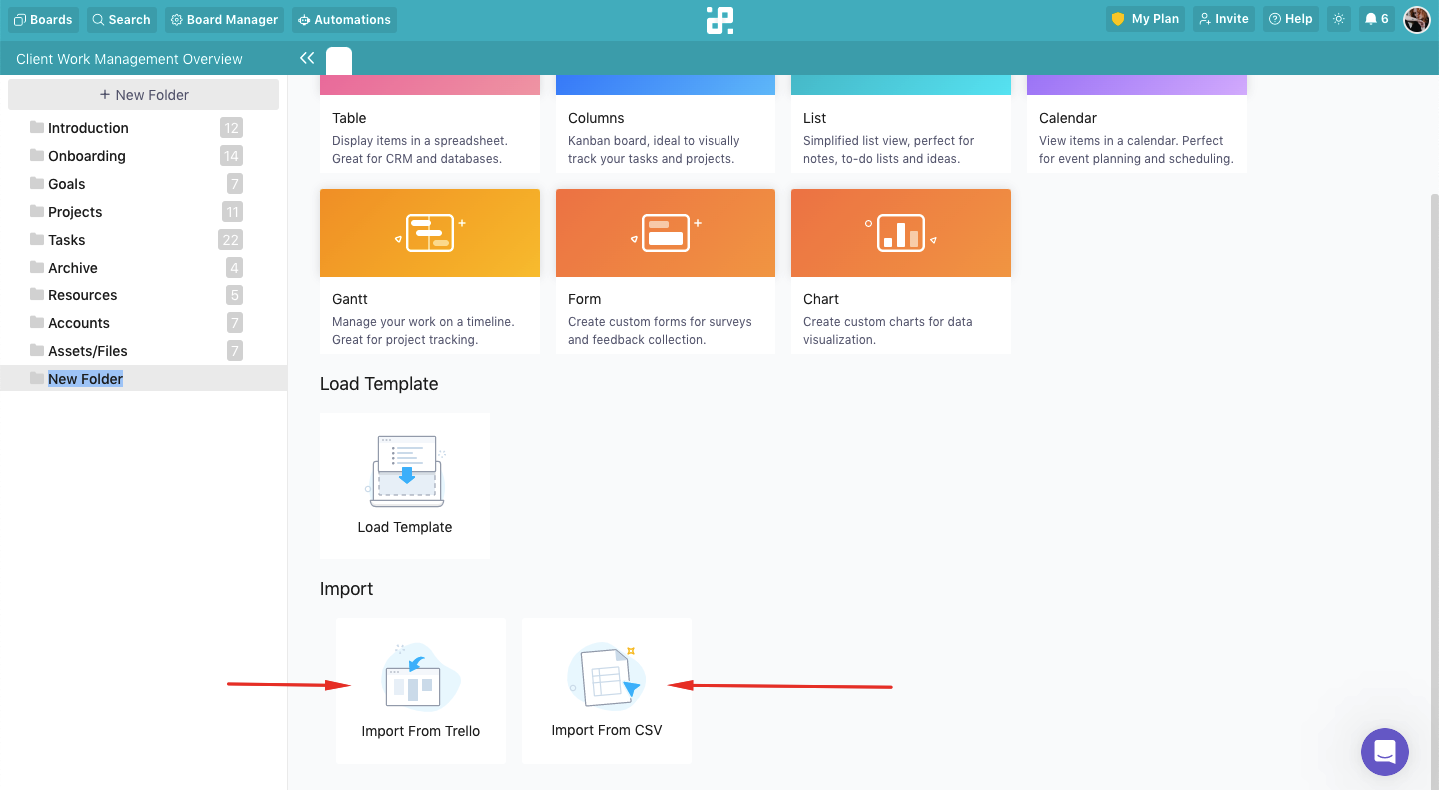Click the Import From CSV icon
This screenshot has width=1439, height=790.
[x=606, y=677]
